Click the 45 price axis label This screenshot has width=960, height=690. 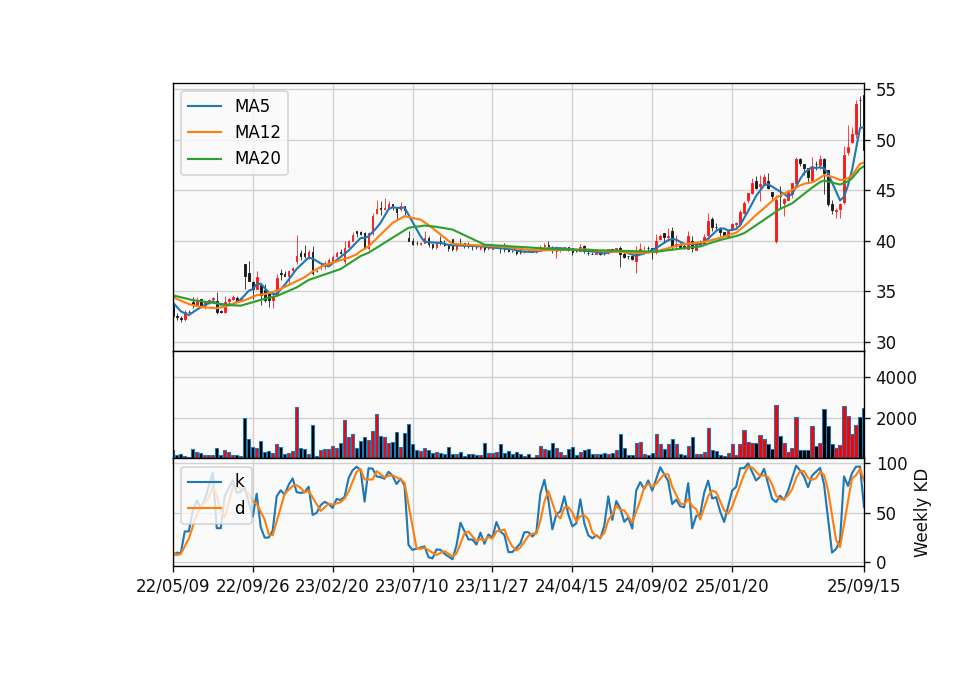pyautogui.click(x=885, y=192)
